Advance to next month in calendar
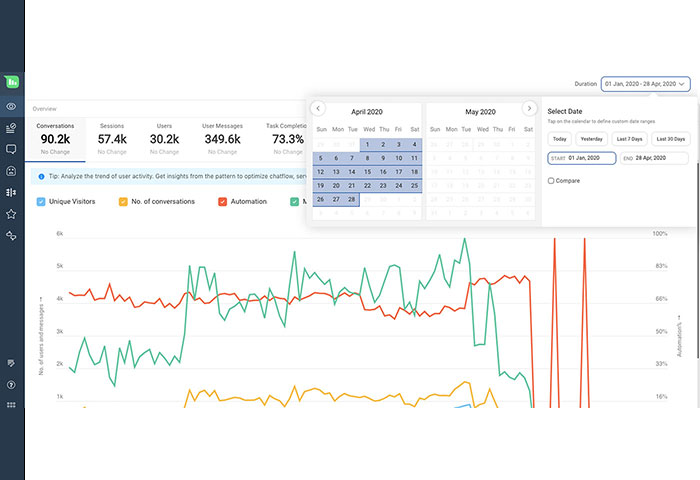Image resolution: width=700 pixels, height=480 pixels. 529,108
